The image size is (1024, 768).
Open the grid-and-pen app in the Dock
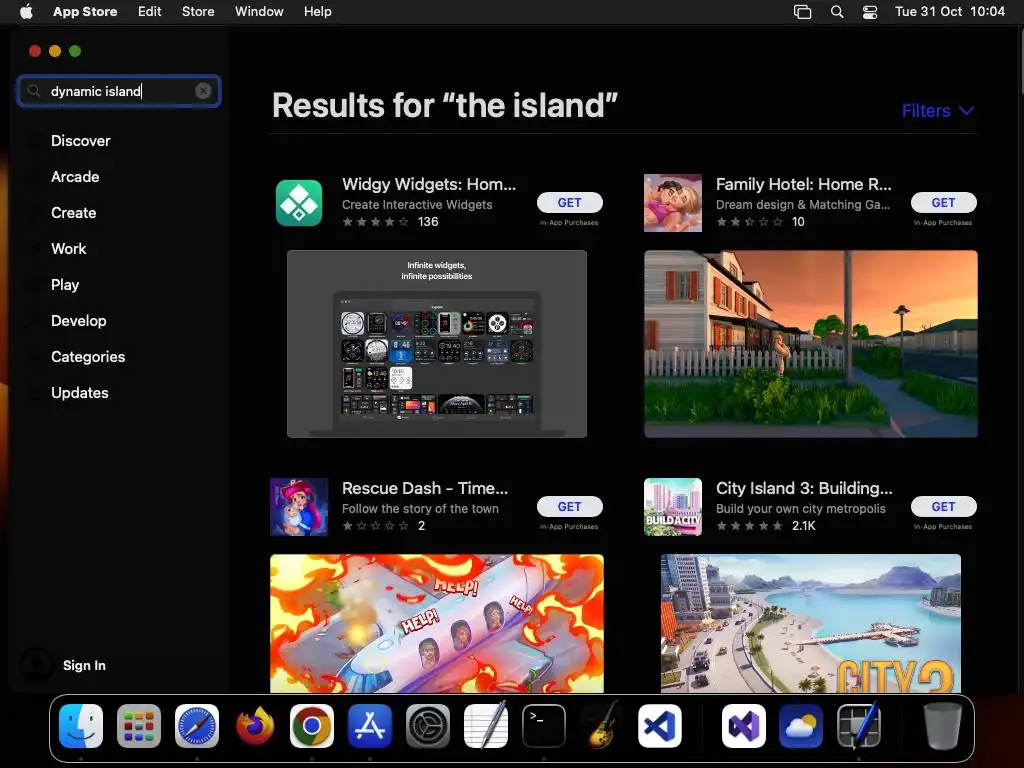(859, 725)
